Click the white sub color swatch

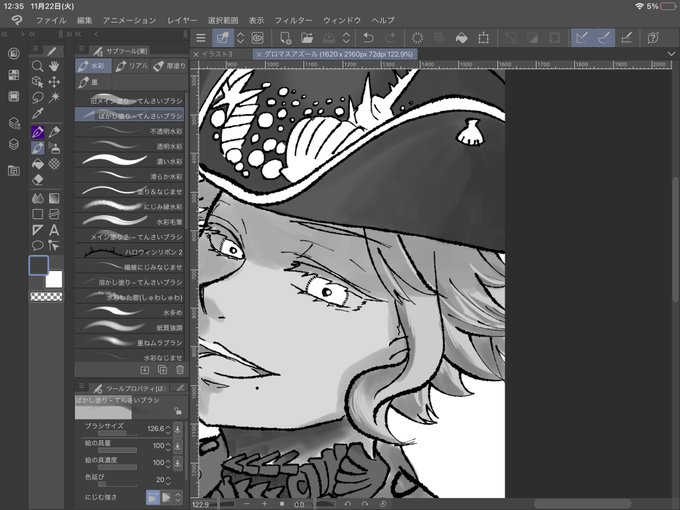pyautogui.click(x=56, y=280)
